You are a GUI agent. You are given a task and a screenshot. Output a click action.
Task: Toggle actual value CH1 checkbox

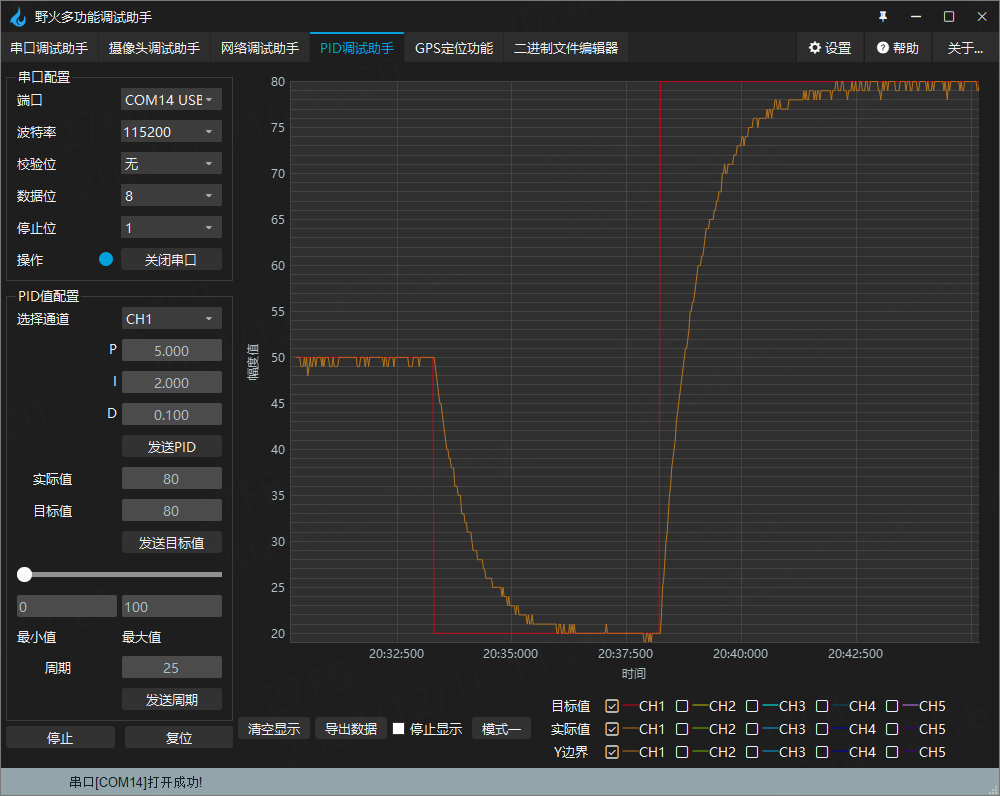[612, 729]
